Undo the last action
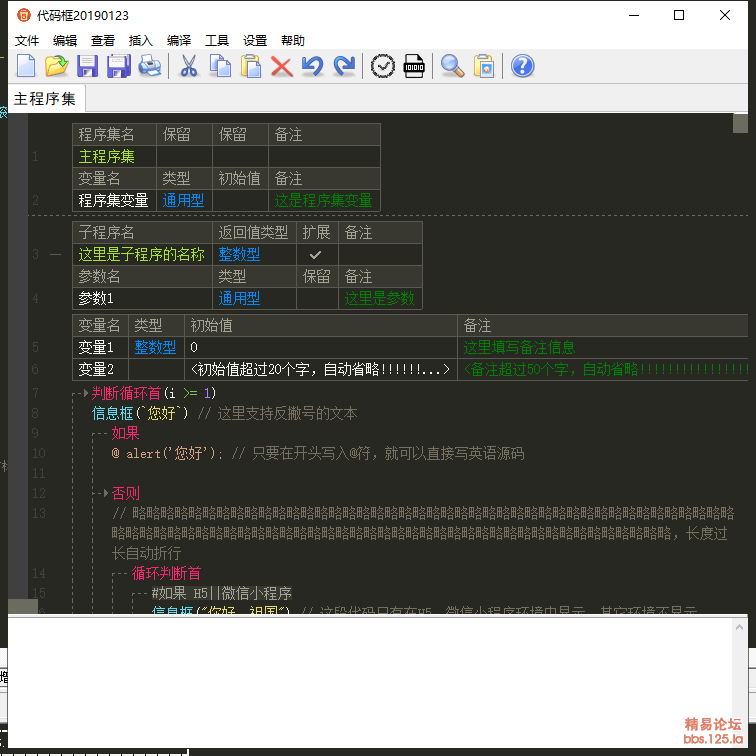 (312, 66)
